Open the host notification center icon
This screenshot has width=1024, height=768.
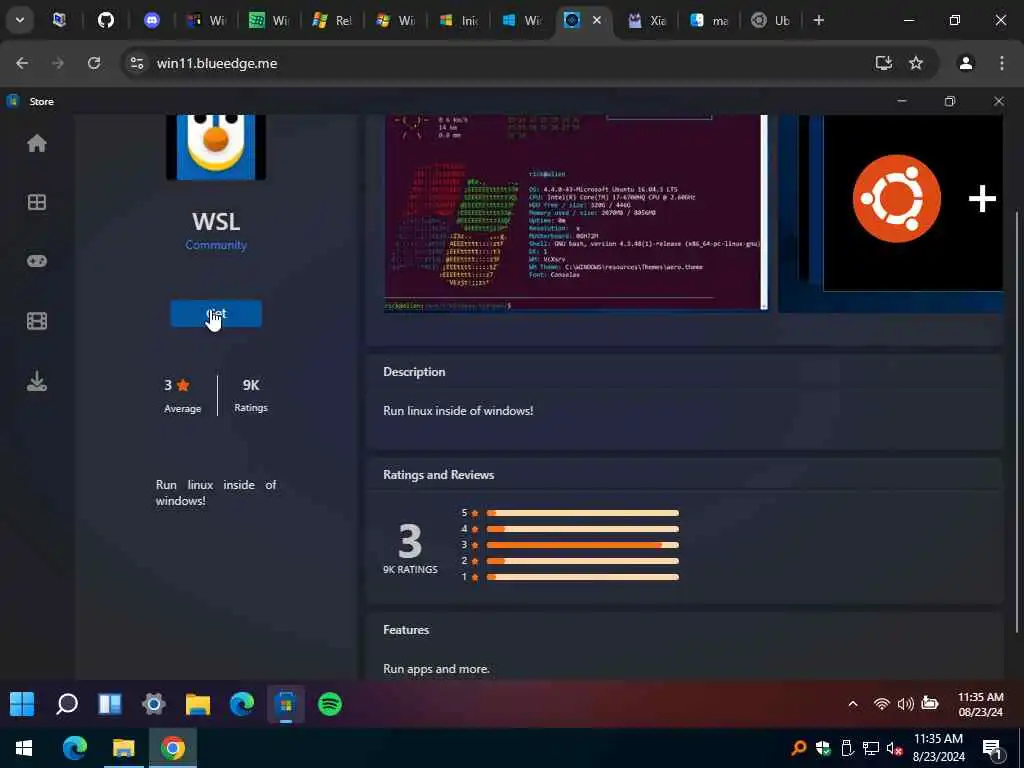click(x=992, y=748)
